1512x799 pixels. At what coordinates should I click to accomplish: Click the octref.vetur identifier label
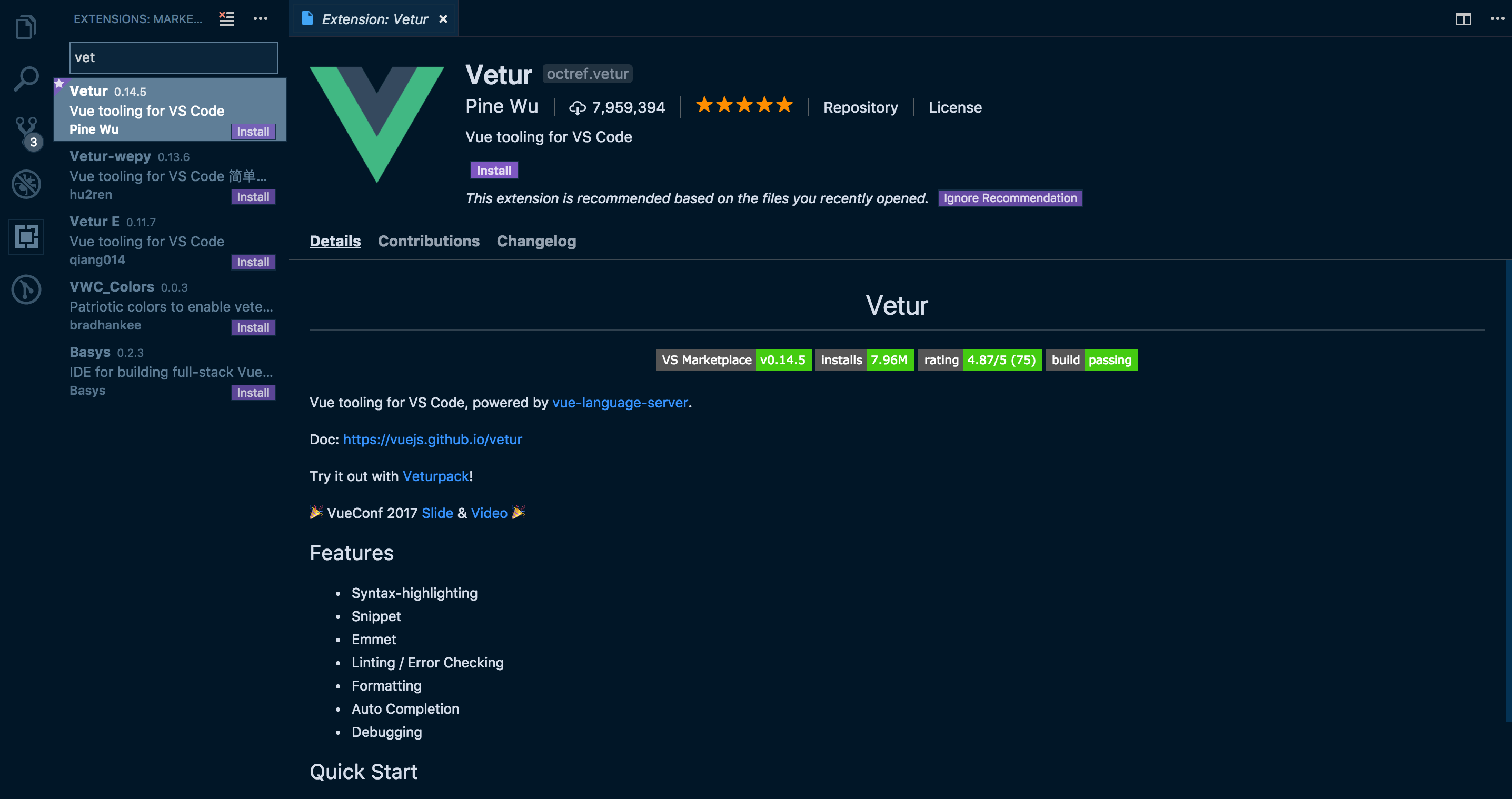pos(587,74)
